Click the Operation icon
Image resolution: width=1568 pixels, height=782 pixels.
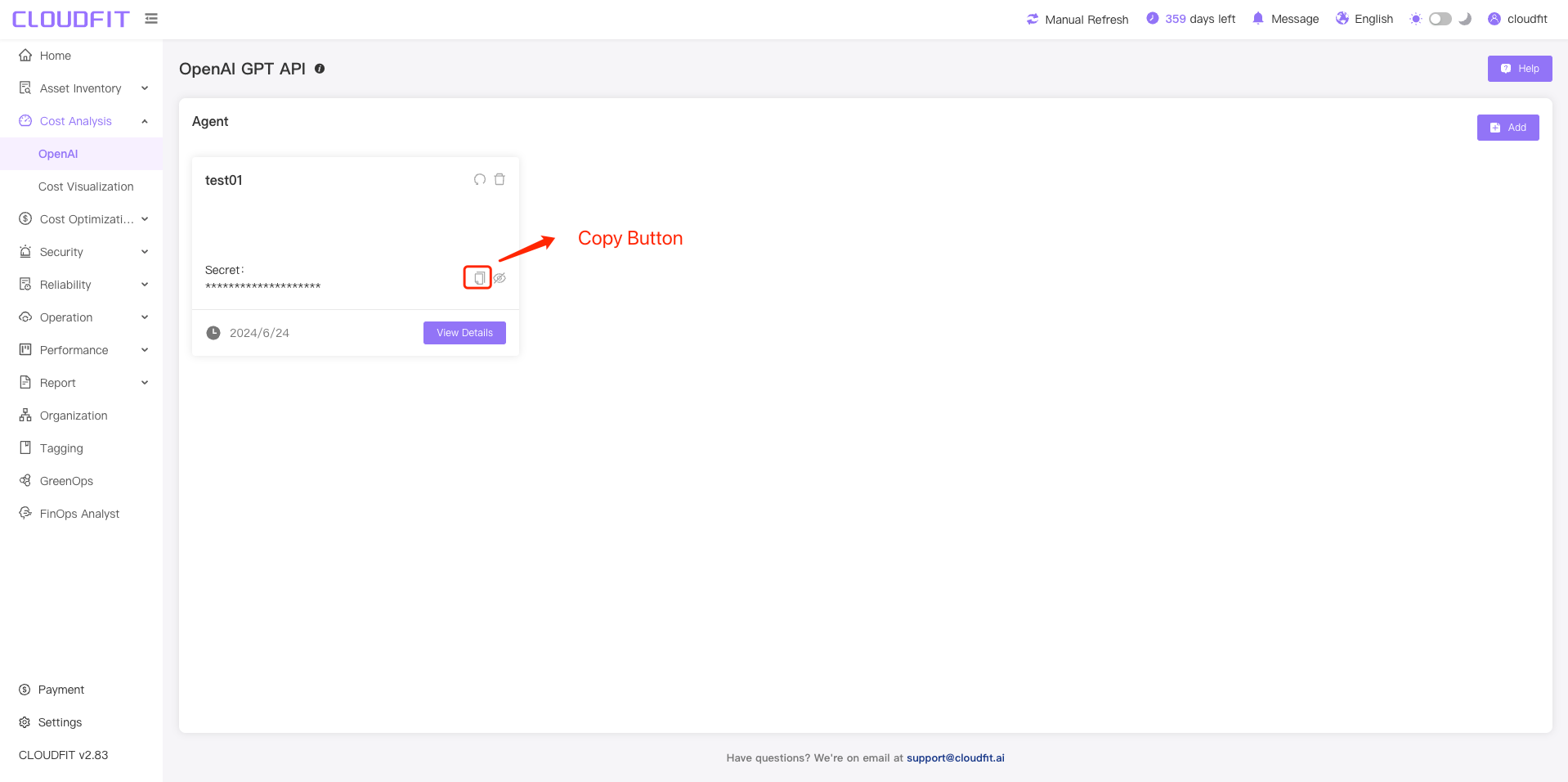pos(25,317)
